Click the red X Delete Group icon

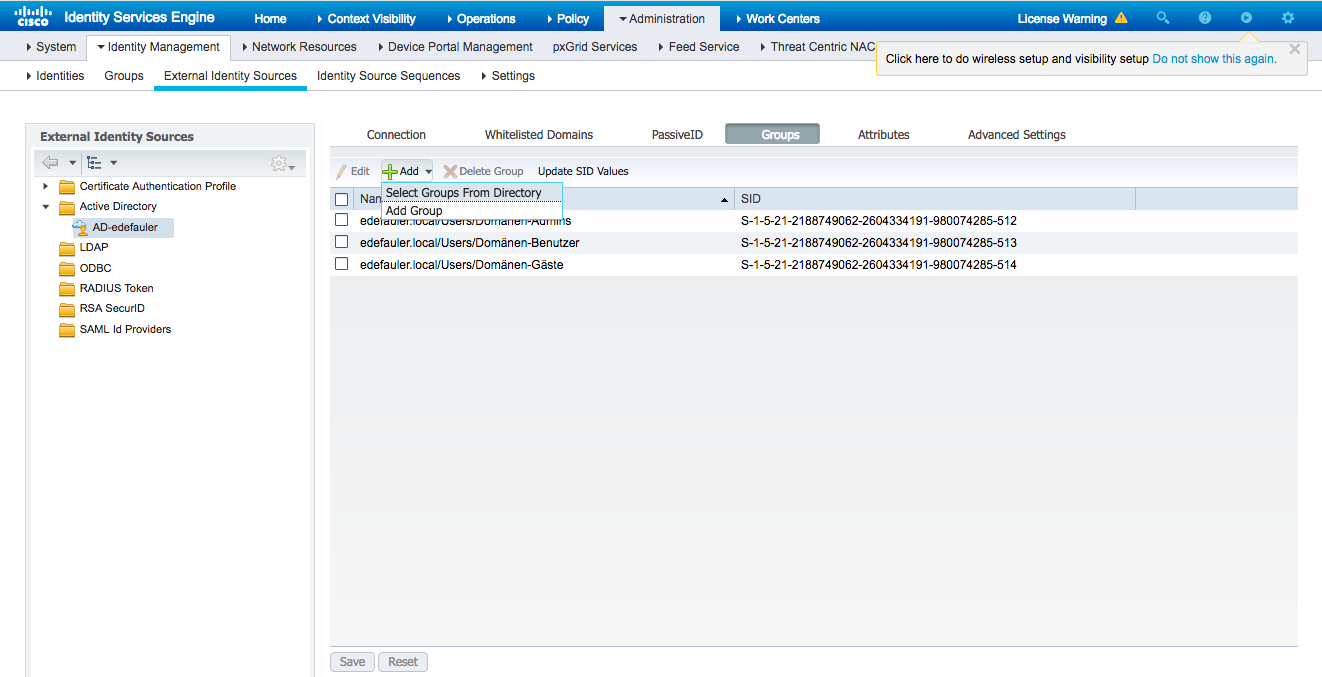coord(450,172)
